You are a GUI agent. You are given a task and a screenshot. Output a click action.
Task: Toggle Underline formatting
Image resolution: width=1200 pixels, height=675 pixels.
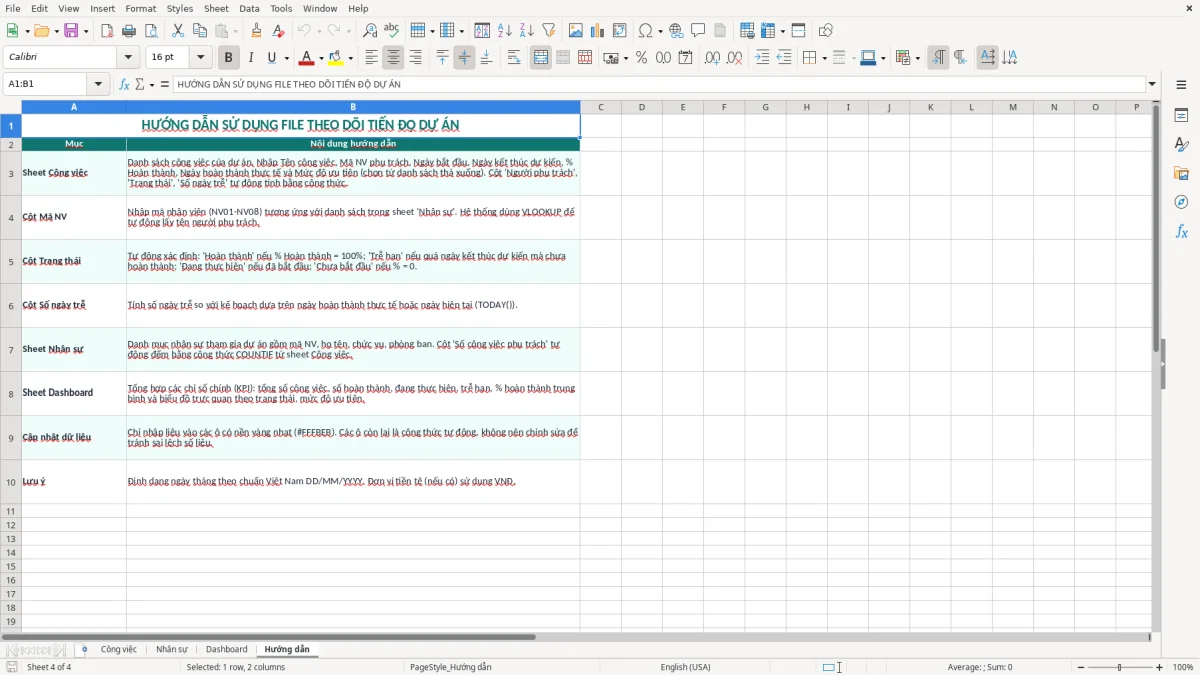(x=271, y=58)
